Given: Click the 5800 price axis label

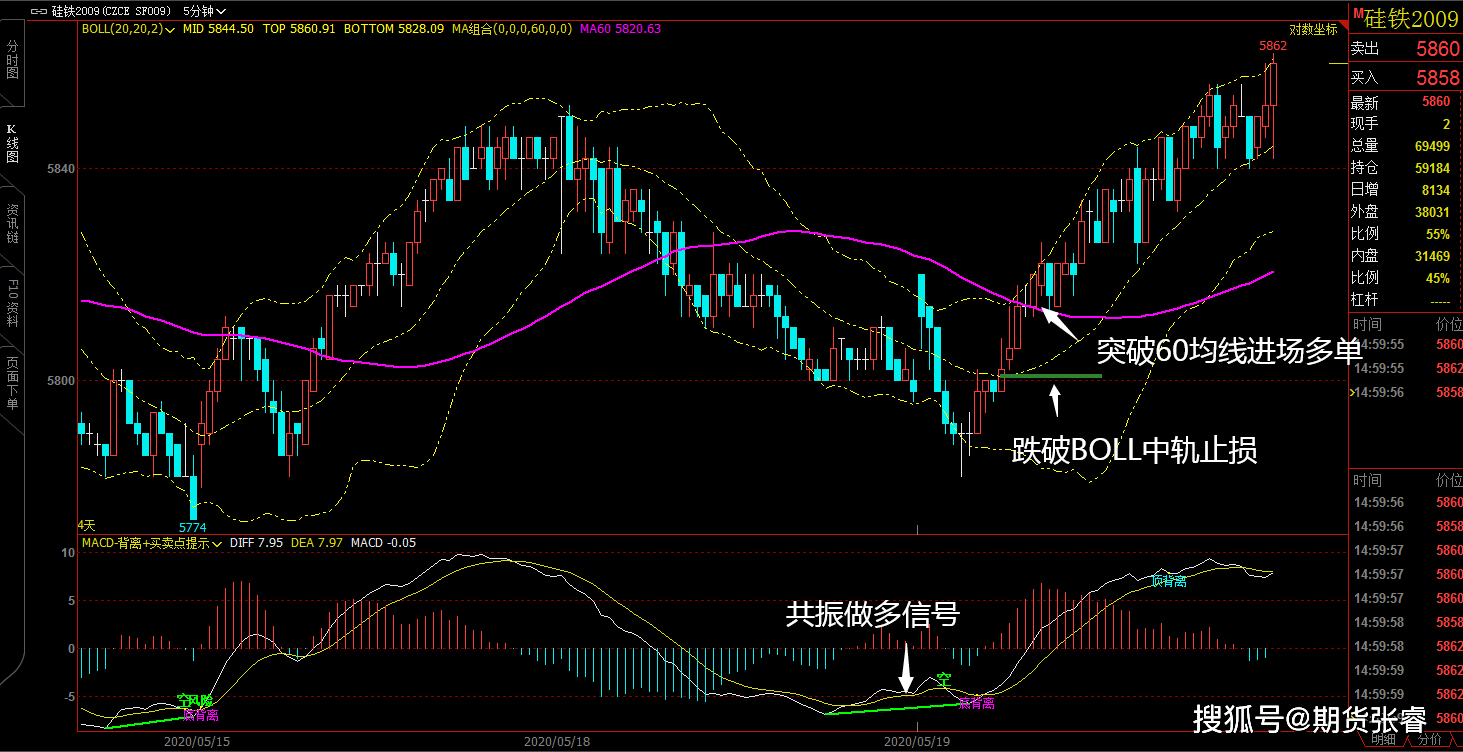Looking at the screenshot, I should (x=62, y=380).
